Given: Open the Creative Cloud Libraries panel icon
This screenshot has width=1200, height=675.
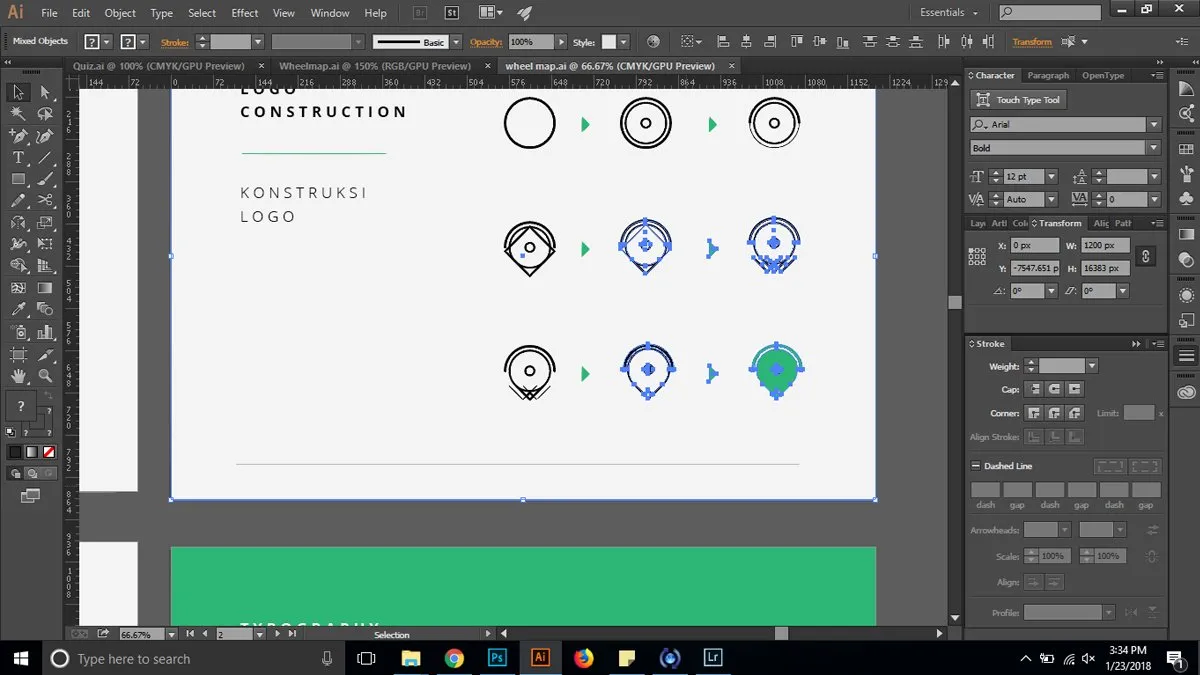Looking at the screenshot, I should [1186, 392].
